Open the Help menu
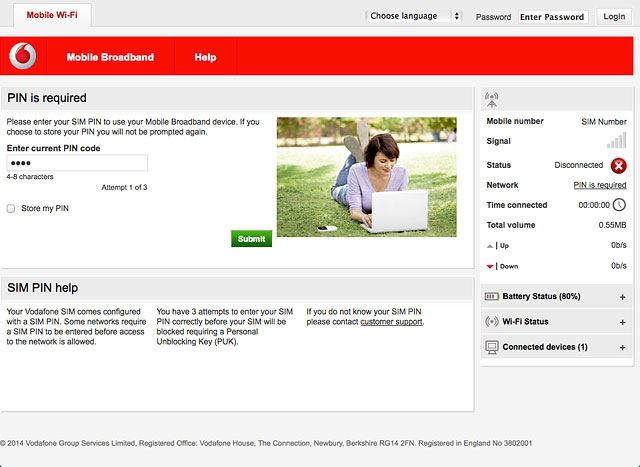This screenshot has height=467, width=640. pyautogui.click(x=205, y=57)
